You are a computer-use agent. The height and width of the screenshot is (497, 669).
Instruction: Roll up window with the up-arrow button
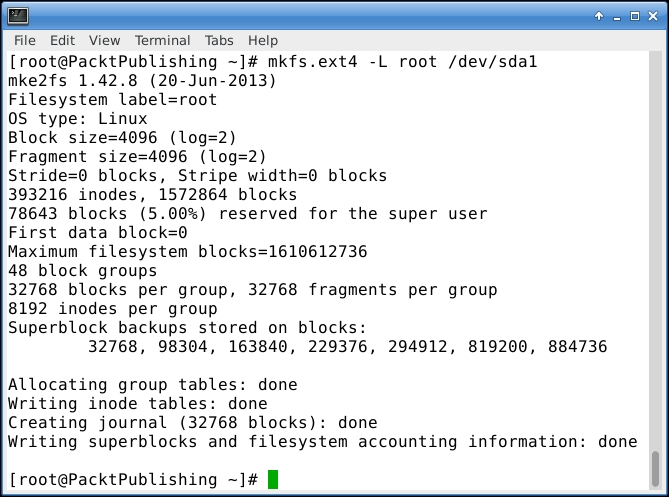599,15
